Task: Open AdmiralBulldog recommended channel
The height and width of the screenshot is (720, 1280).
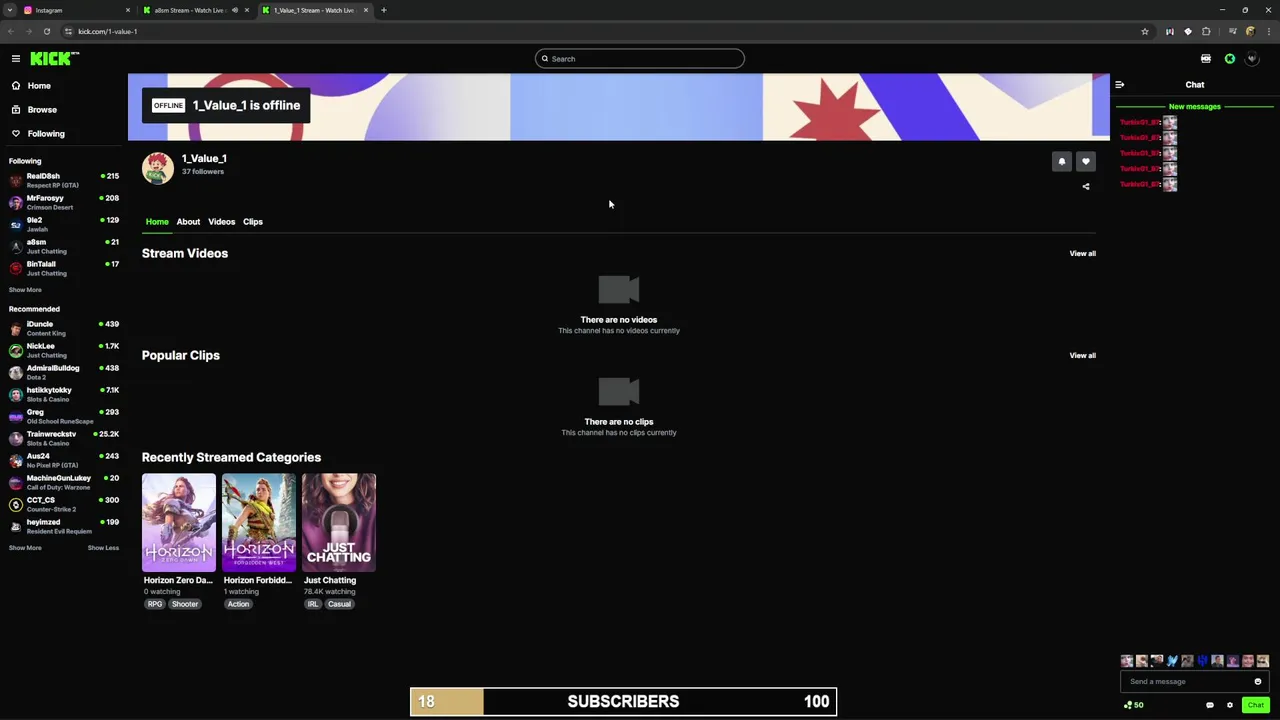Action: click(x=64, y=372)
